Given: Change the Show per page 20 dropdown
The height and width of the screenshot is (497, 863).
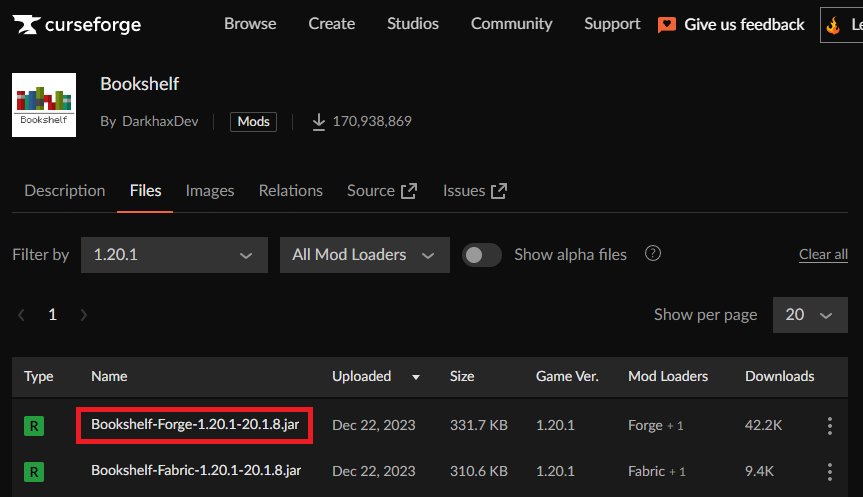Looking at the screenshot, I should [809, 315].
